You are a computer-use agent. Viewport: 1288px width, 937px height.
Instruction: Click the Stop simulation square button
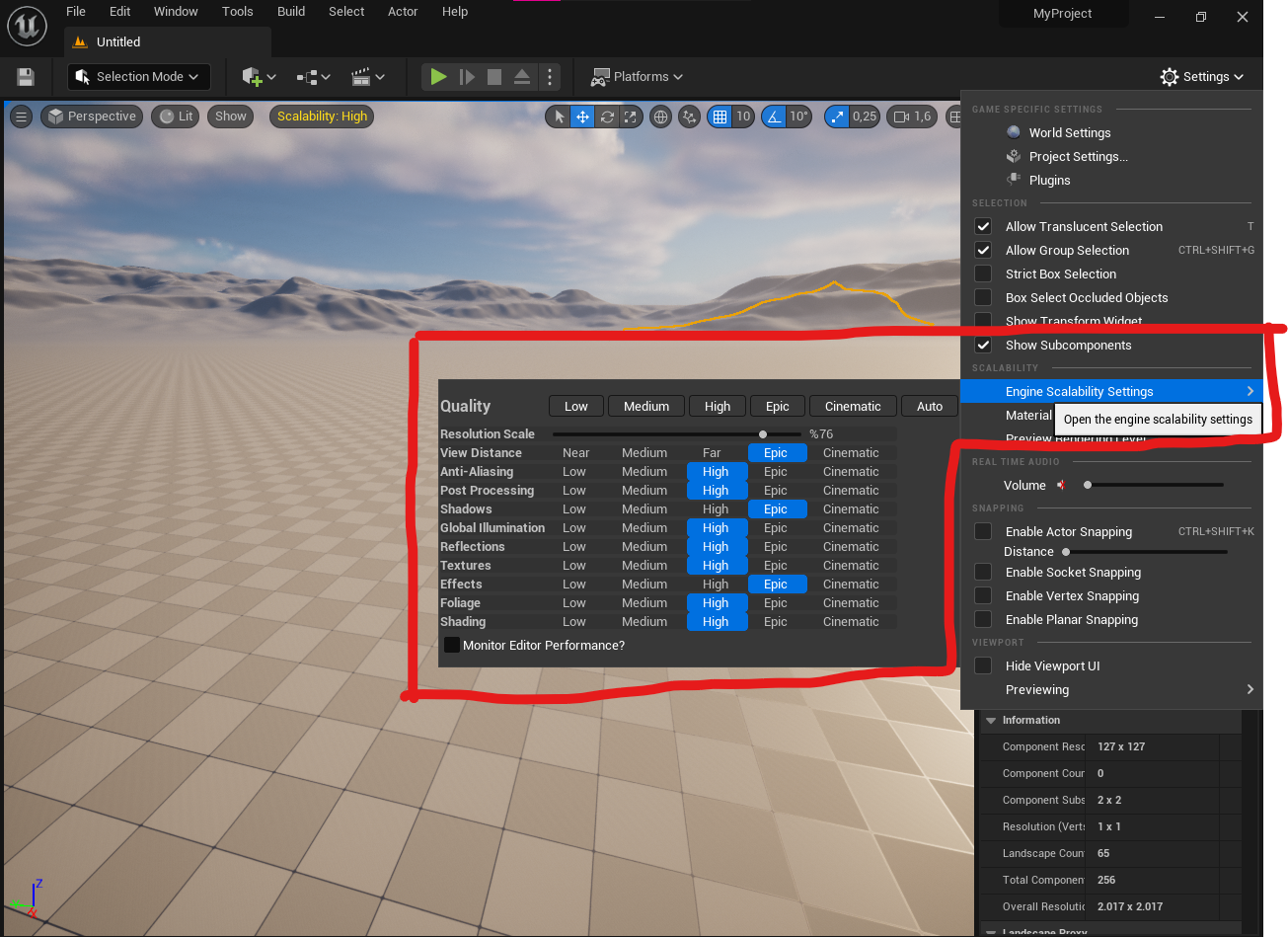tap(494, 76)
